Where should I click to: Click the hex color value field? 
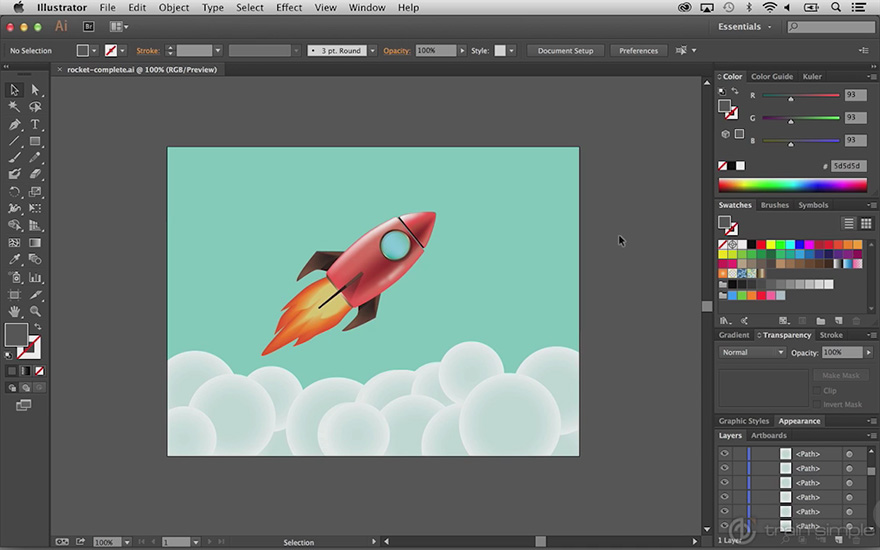tap(848, 166)
